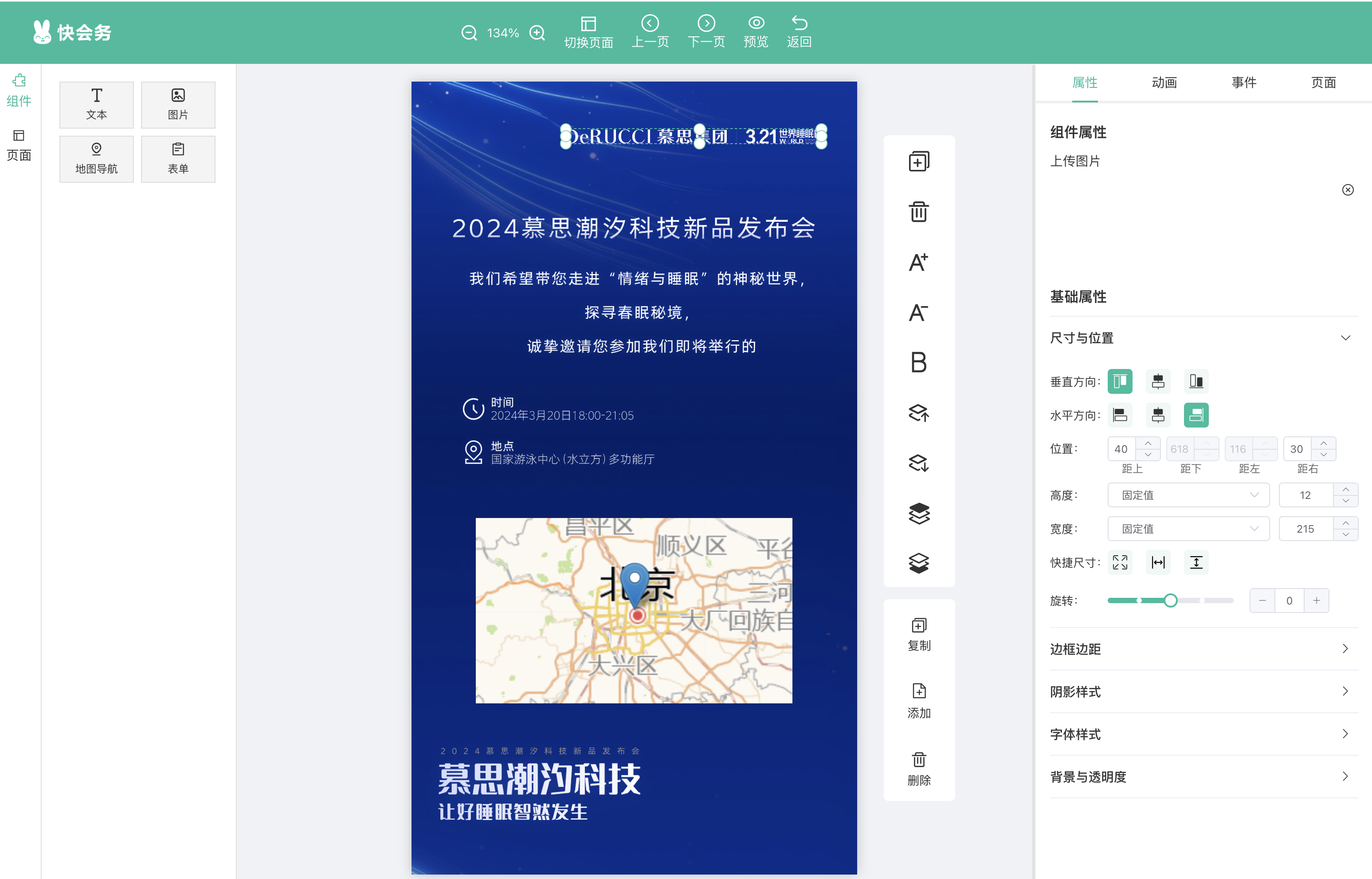Add a 地图导航 map navigation component

(97, 159)
